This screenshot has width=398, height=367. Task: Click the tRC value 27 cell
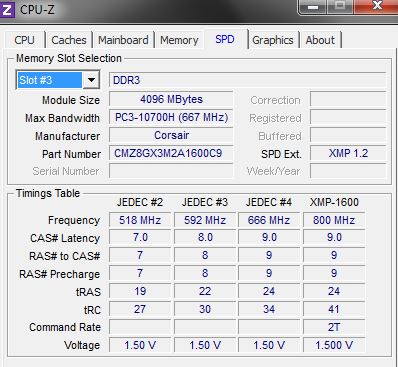(140, 310)
